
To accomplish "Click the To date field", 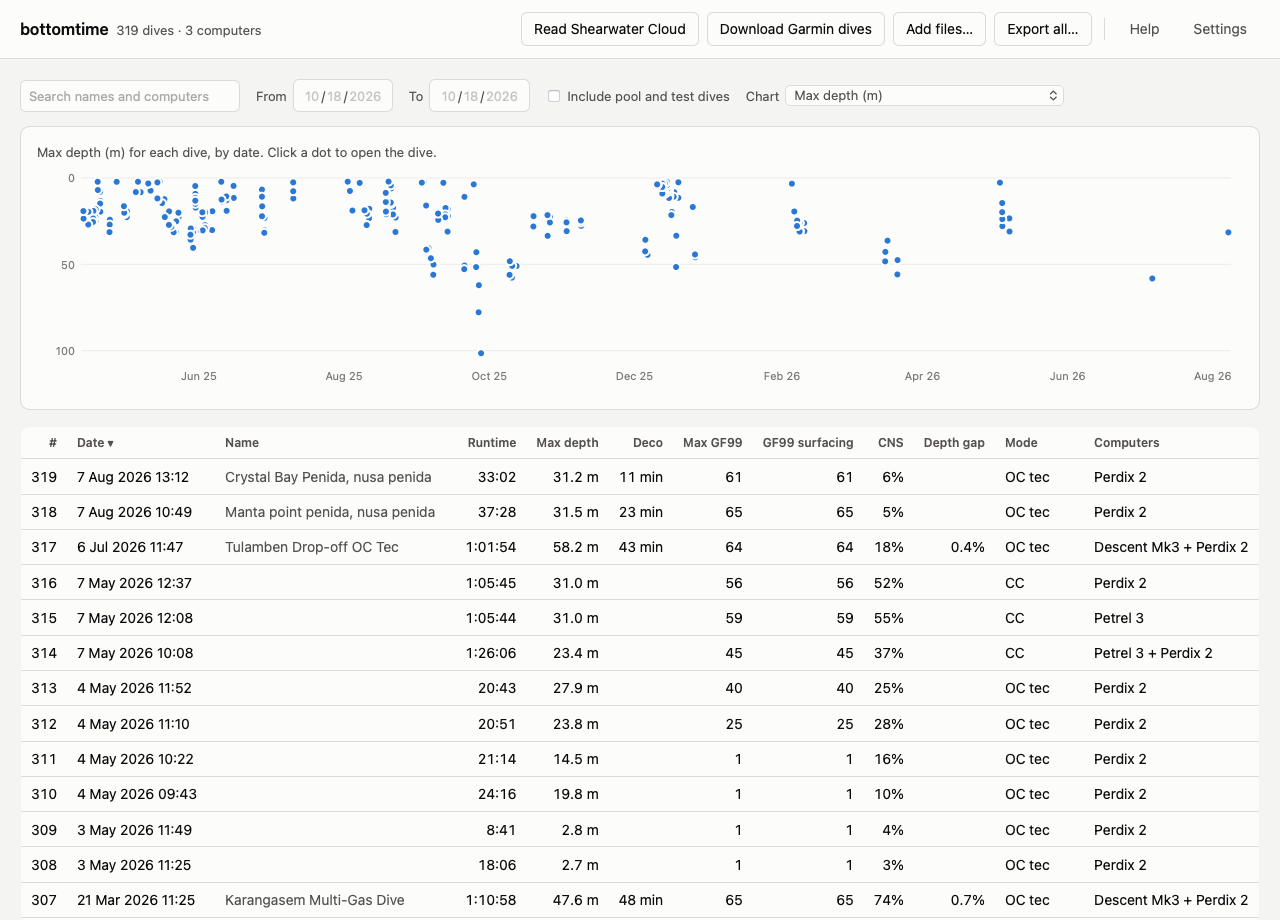I will coord(479,96).
